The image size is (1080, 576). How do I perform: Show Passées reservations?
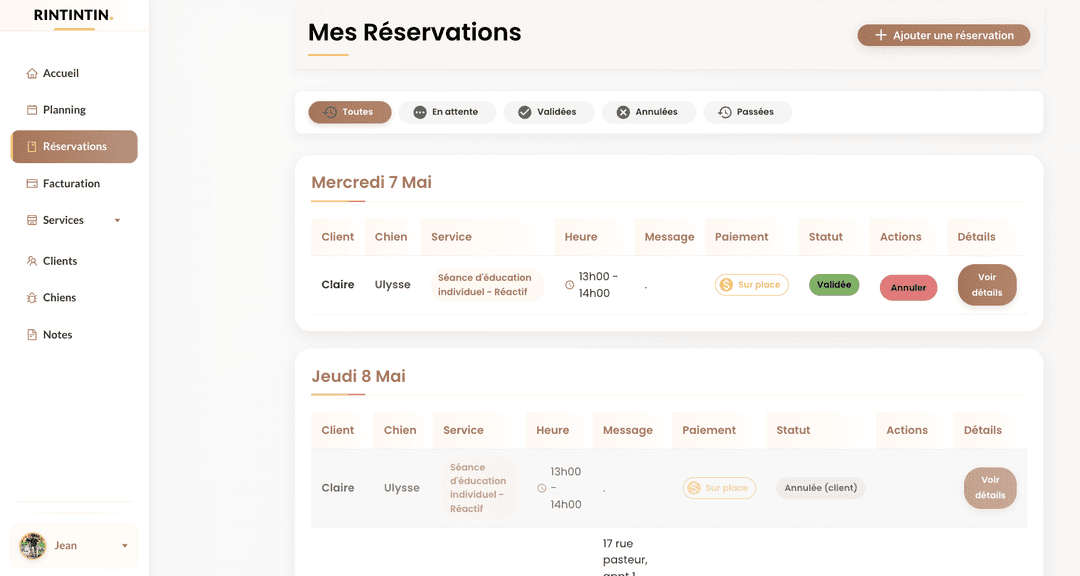(747, 112)
